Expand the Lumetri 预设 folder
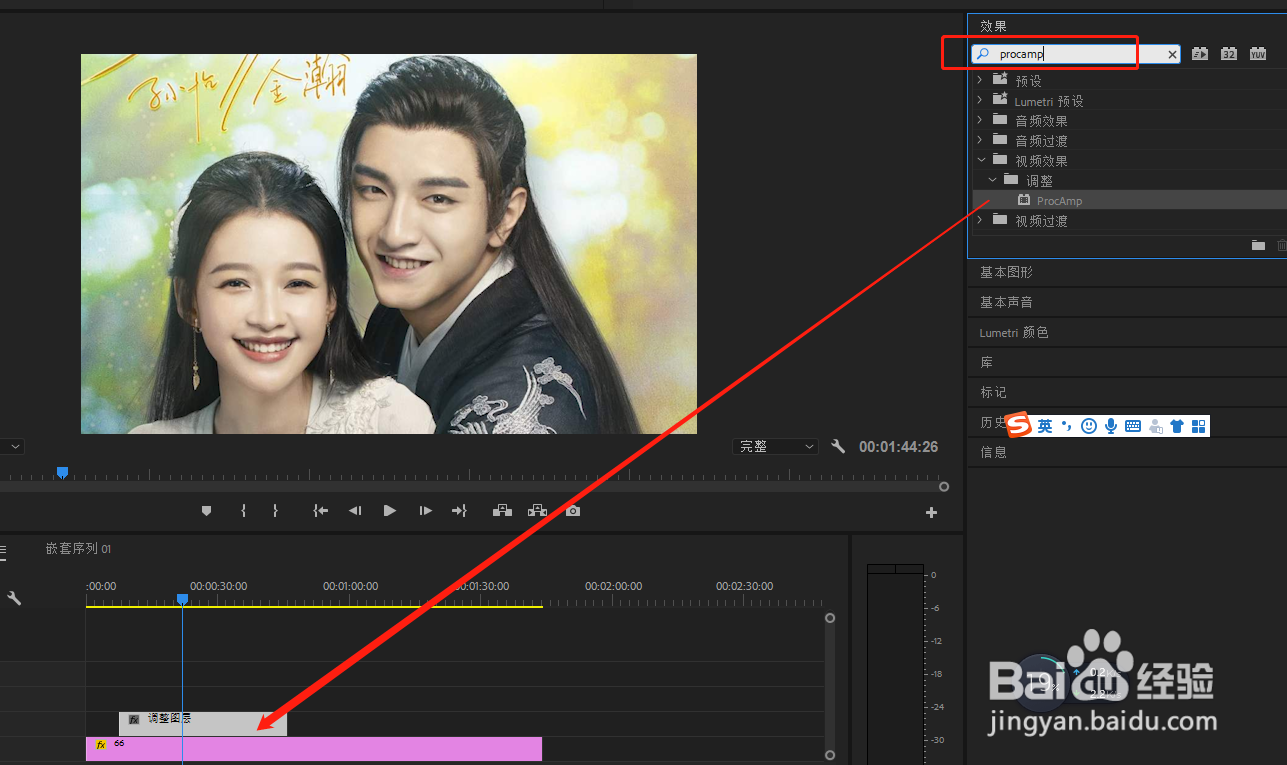The image size is (1287, 765). click(980, 100)
